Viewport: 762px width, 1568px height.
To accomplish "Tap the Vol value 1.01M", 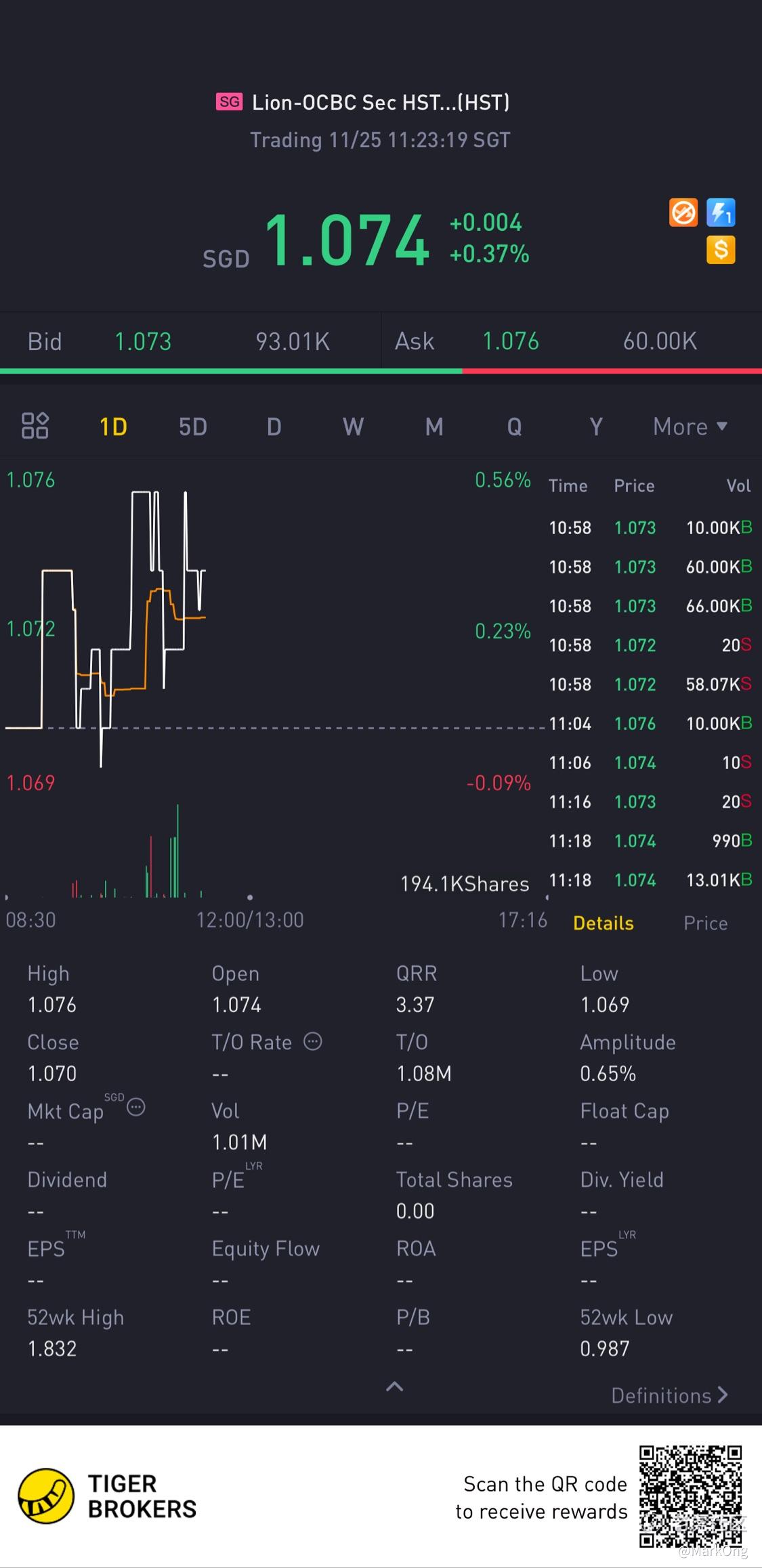I will (240, 1143).
